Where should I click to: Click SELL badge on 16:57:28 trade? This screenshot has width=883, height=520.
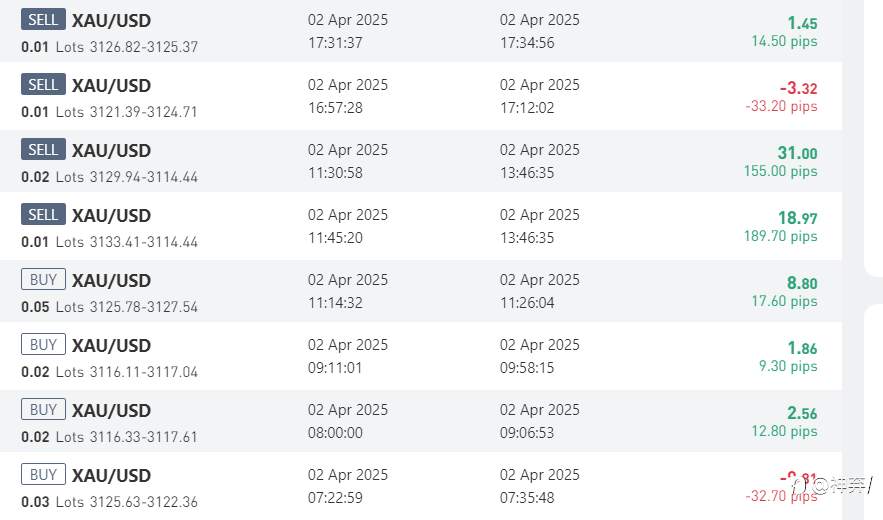tap(43, 85)
